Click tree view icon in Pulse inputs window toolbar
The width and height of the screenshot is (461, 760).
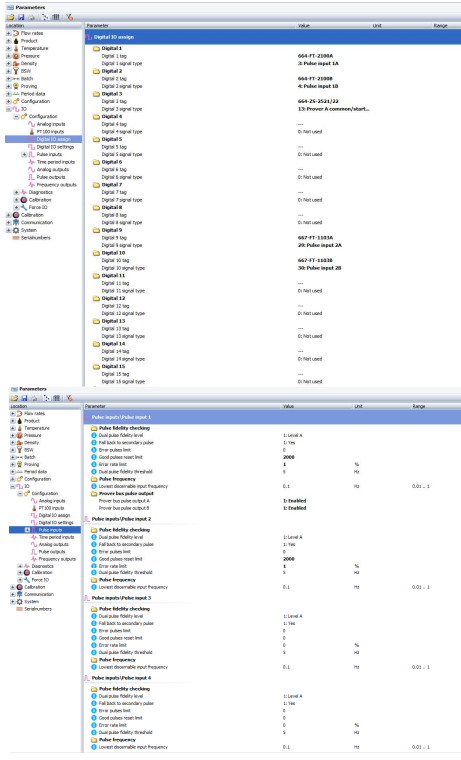click(46, 398)
